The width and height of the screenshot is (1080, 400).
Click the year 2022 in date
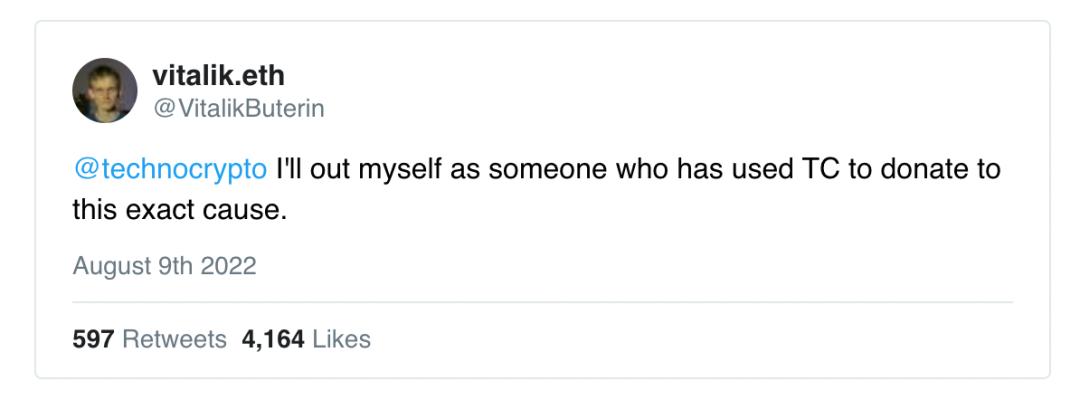point(230,266)
